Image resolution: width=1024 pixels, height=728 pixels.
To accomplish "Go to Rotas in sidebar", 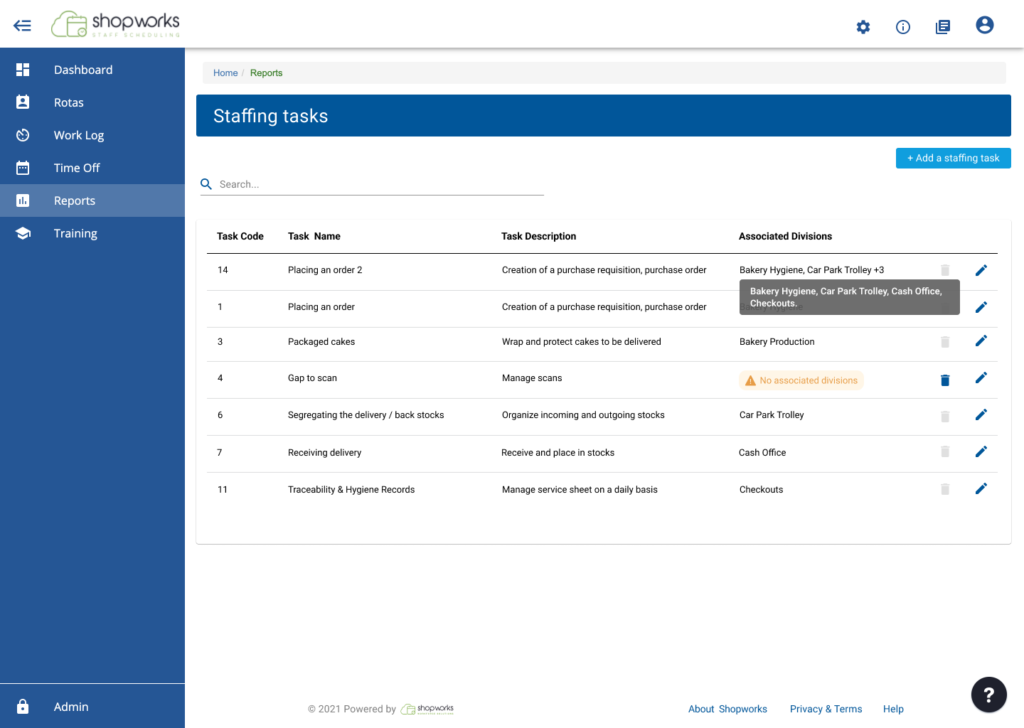I will point(68,103).
